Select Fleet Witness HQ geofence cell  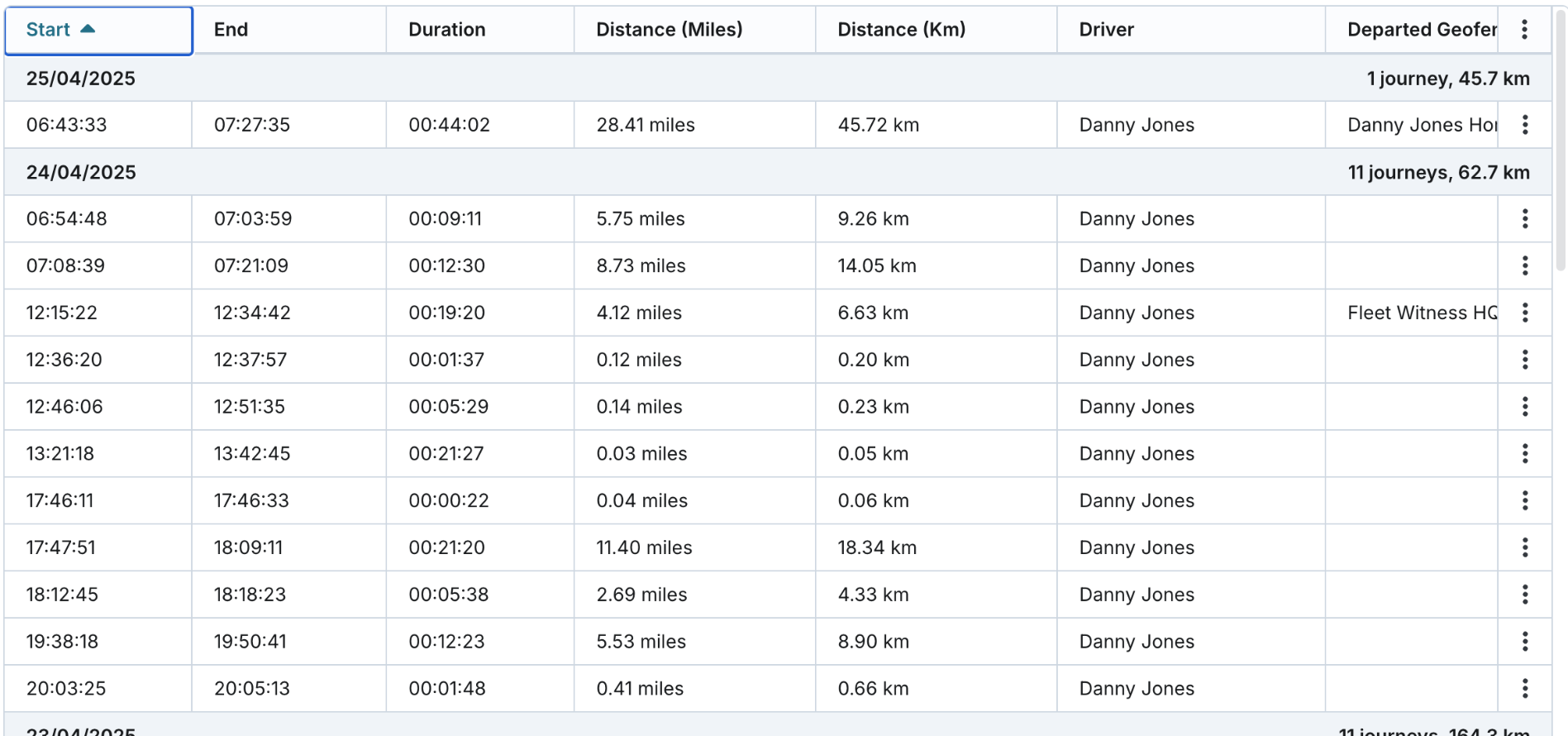tap(1421, 313)
